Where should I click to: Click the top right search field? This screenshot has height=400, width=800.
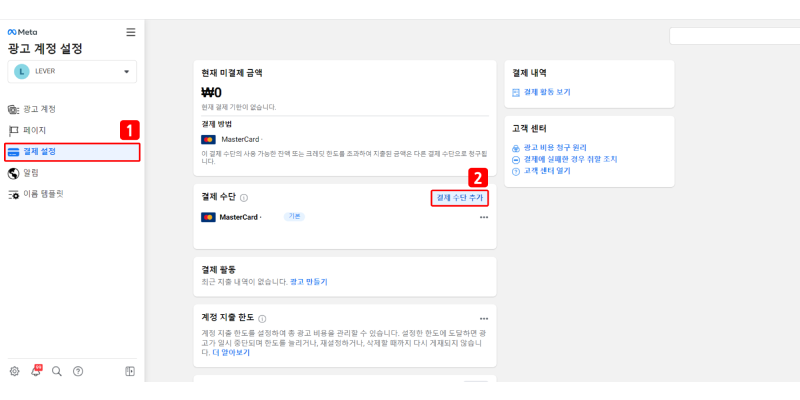pyautogui.click(x=735, y=36)
